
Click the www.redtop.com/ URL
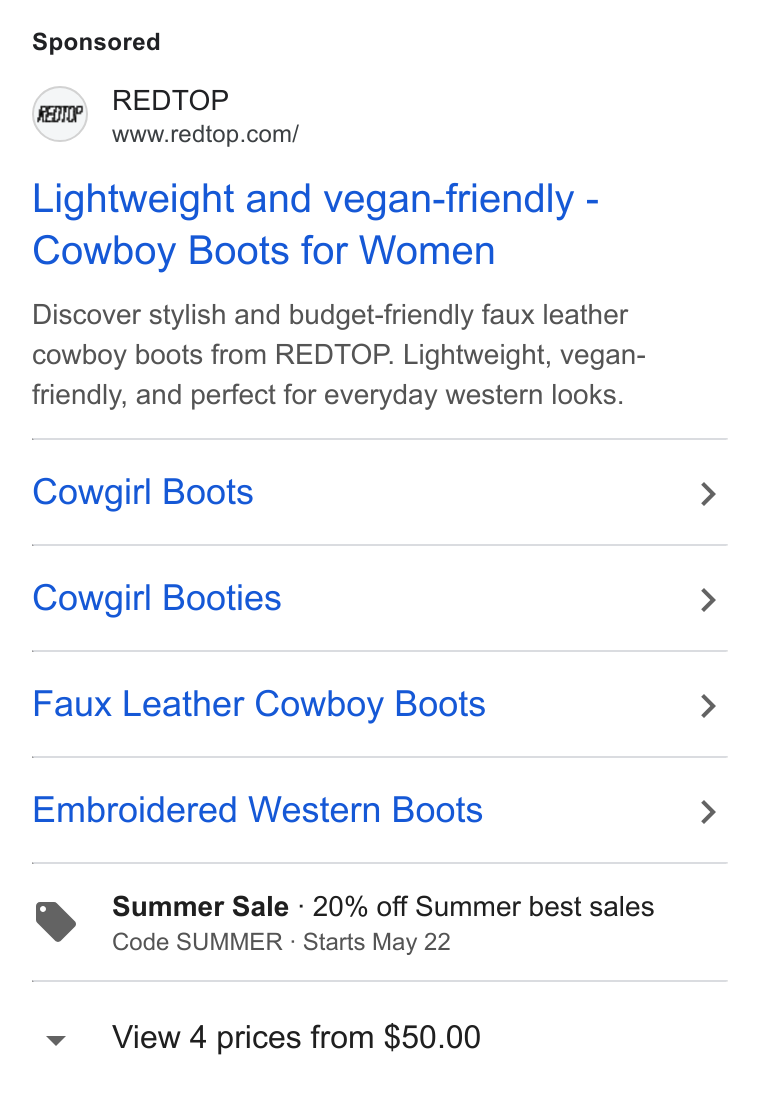tap(205, 134)
